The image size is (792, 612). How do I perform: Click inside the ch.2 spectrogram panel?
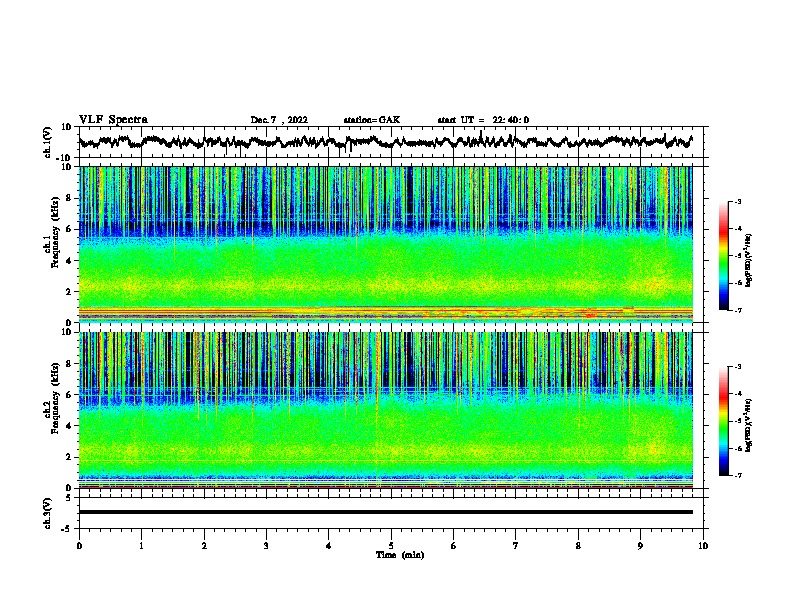tap(385, 410)
